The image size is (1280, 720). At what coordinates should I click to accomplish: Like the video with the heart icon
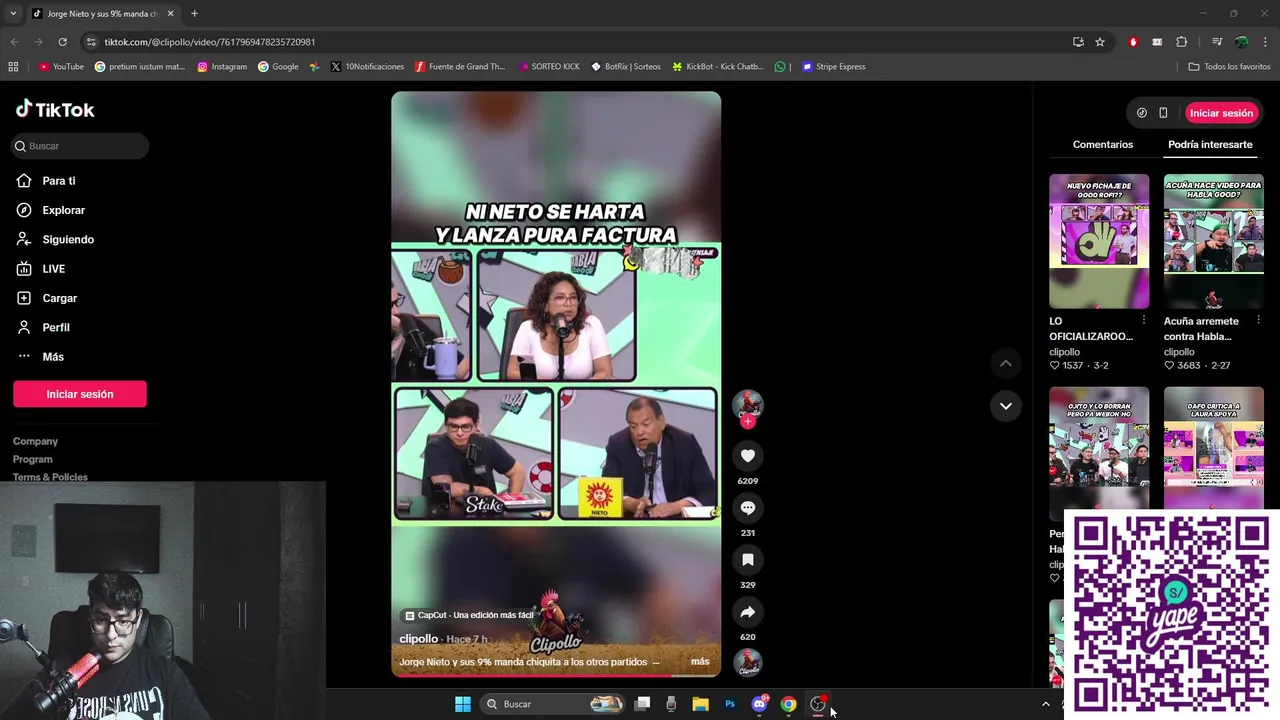coord(747,456)
